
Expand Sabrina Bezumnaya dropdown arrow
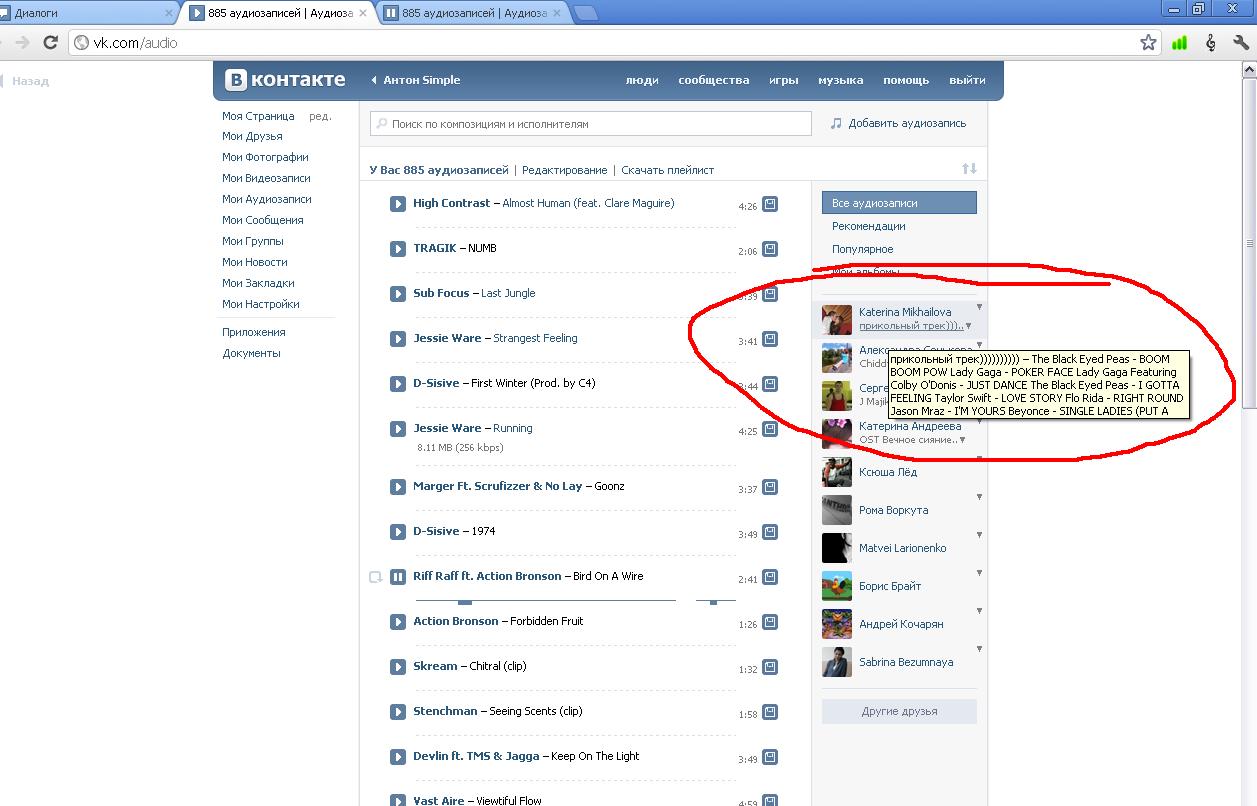(x=979, y=649)
